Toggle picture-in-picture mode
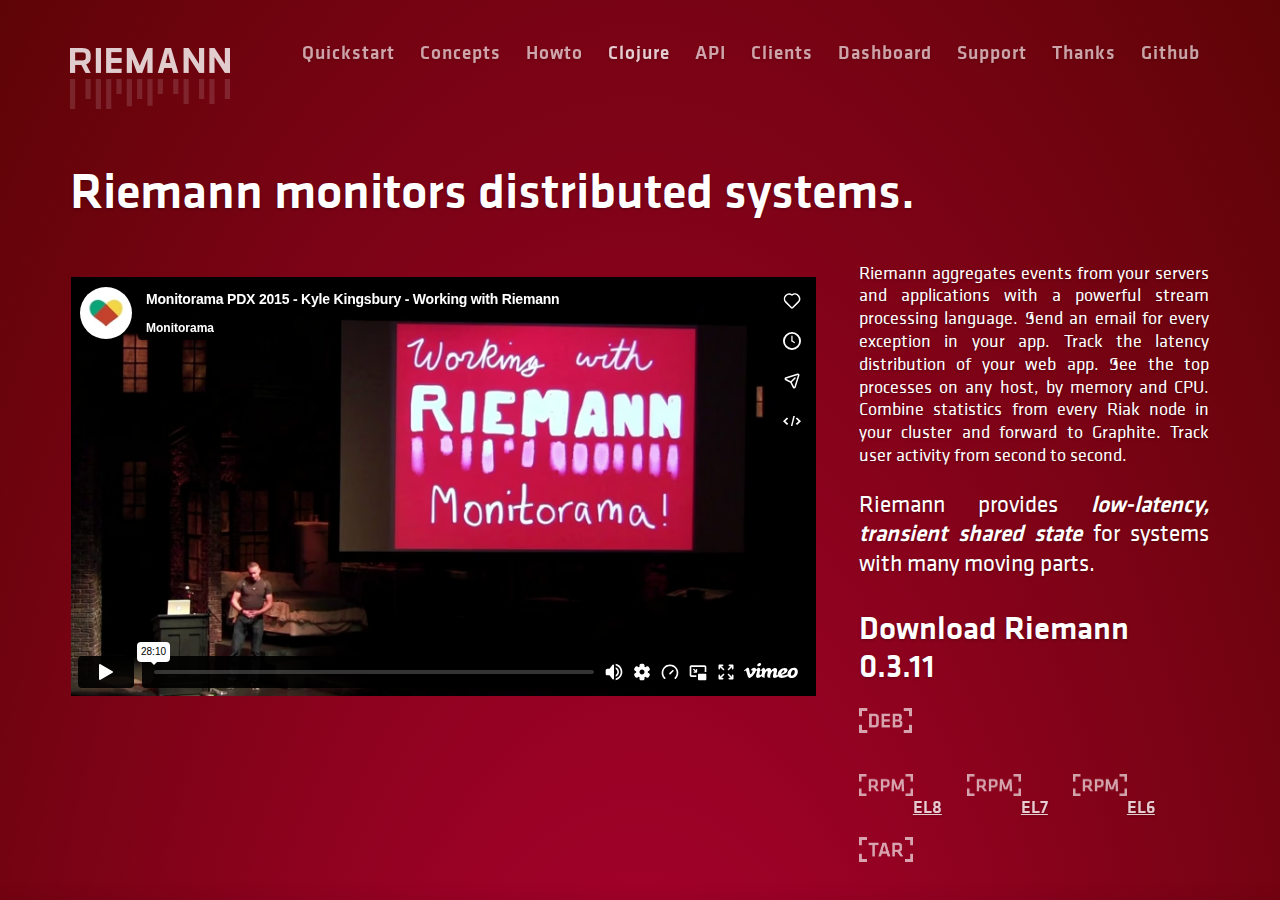 698,672
